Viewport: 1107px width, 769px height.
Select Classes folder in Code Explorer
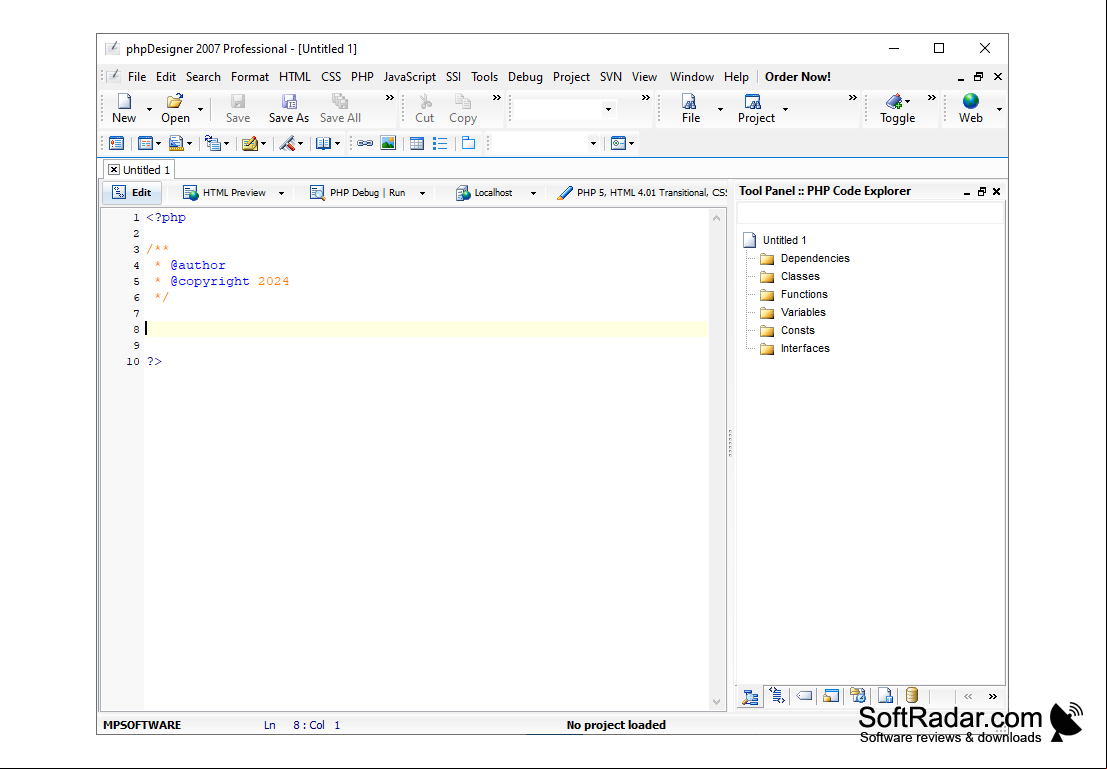click(800, 277)
